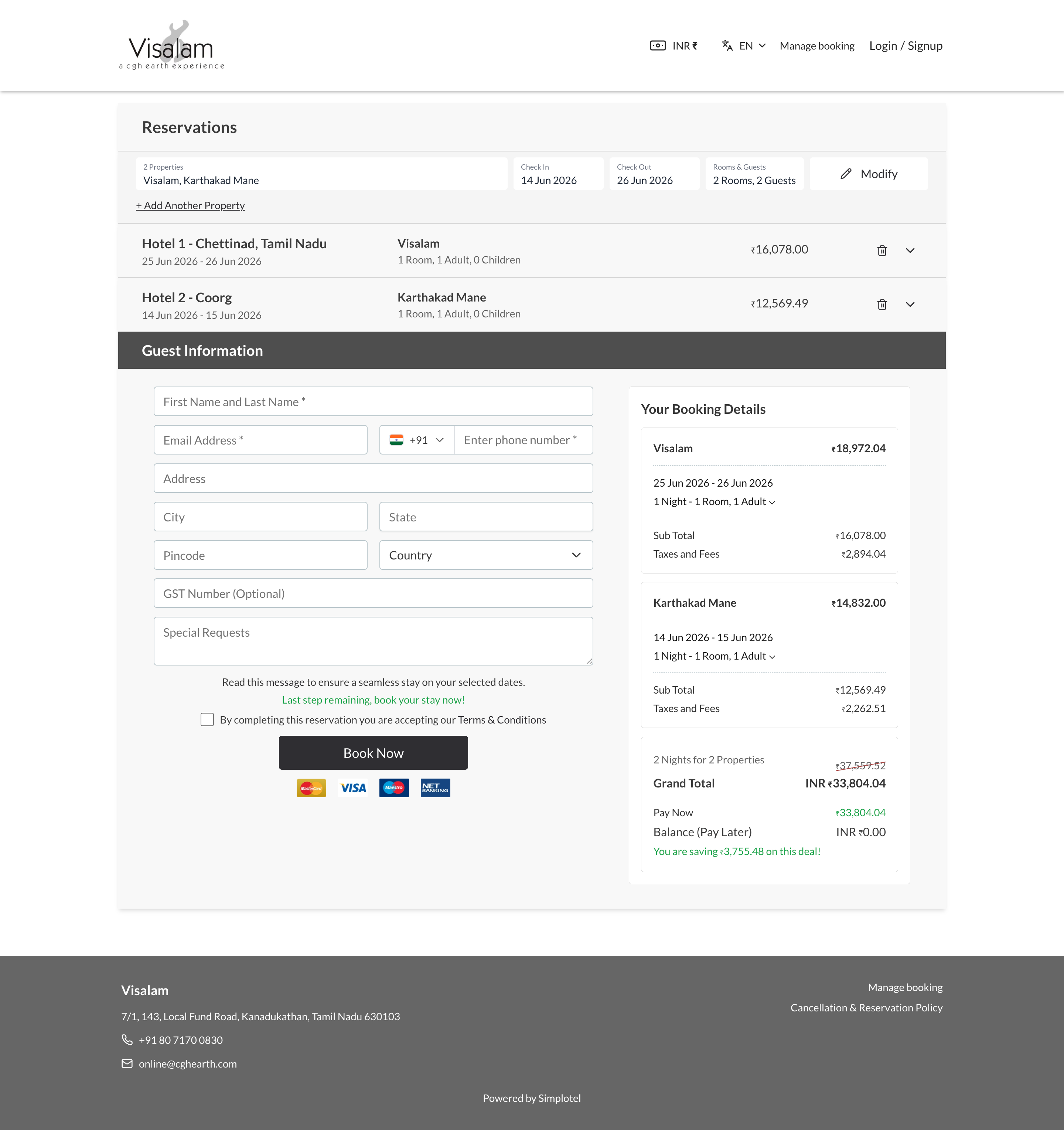
Task: Focus the Special Requests textarea
Action: click(x=374, y=641)
